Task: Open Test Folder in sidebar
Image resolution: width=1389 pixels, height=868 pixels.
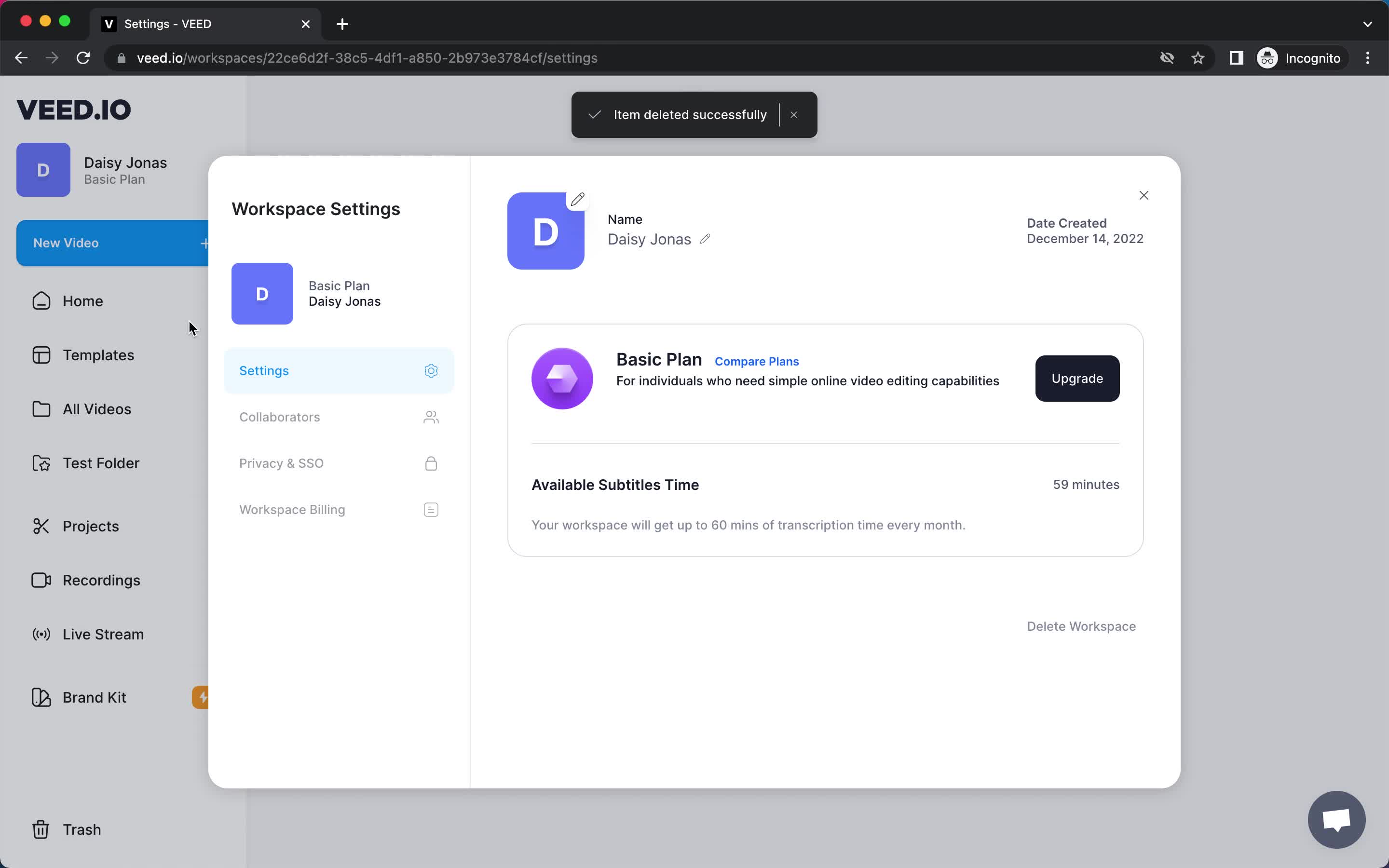Action: 100,463
